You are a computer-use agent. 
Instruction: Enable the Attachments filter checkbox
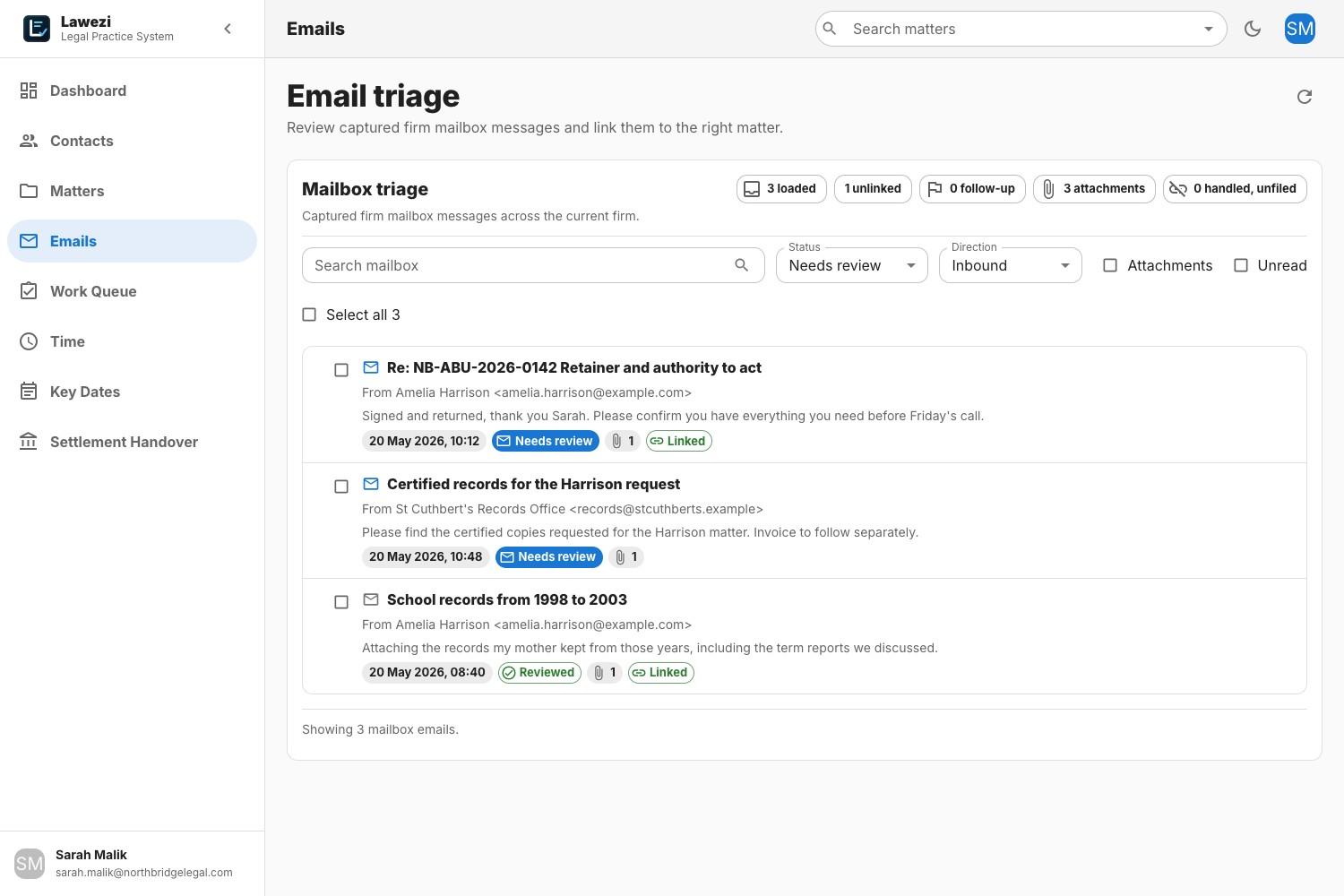click(x=1110, y=265)
